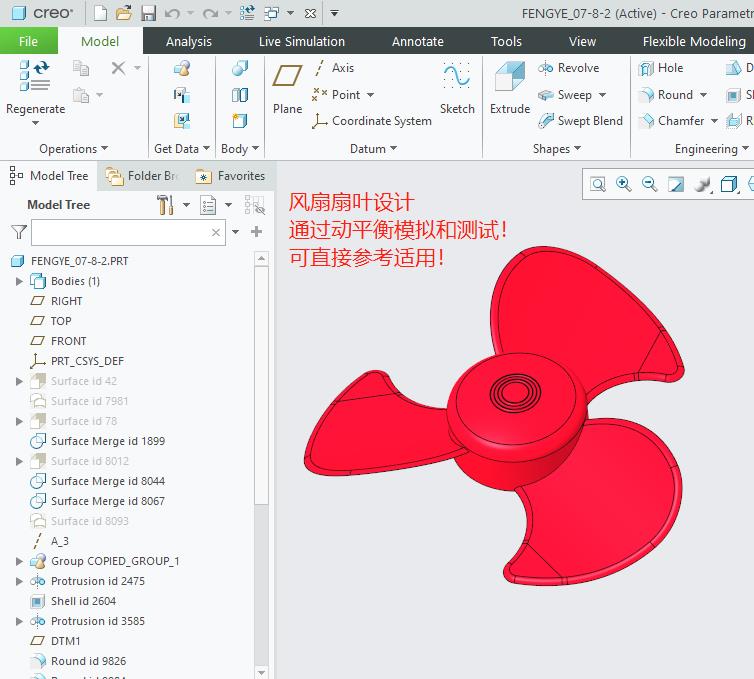Select the Sweep tool

click(565, 95)
